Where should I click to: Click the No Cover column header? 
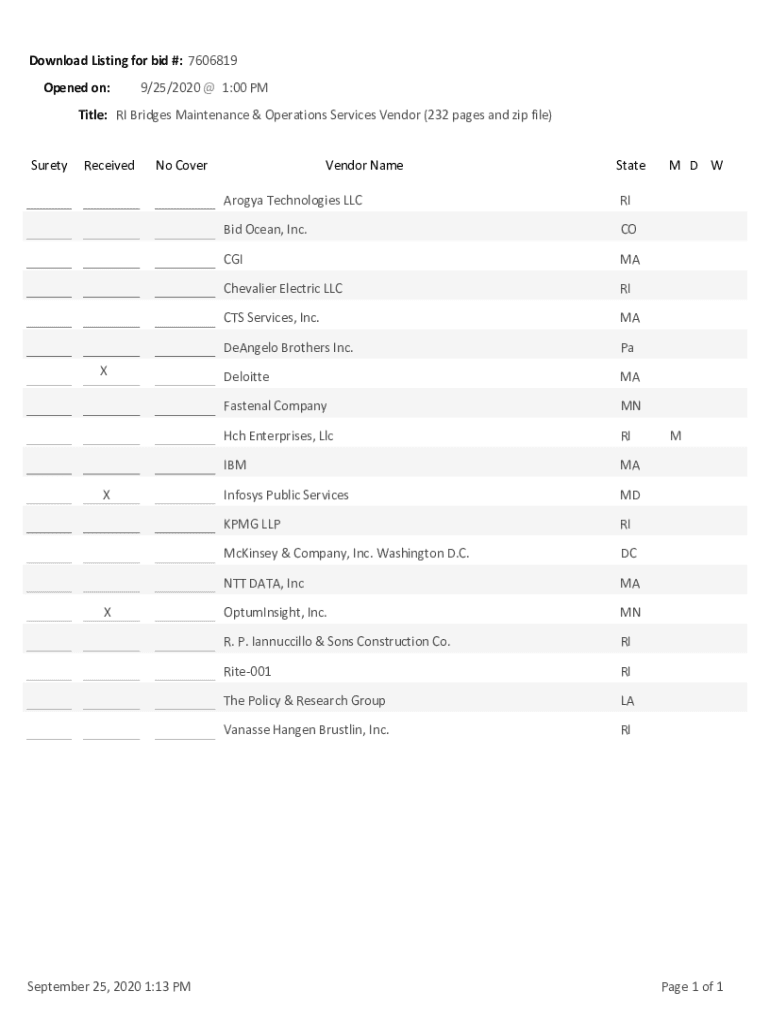coord(182,165)
